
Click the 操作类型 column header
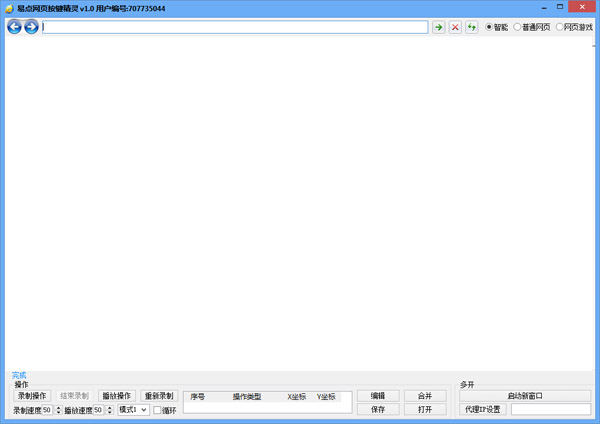click(247, 397)
